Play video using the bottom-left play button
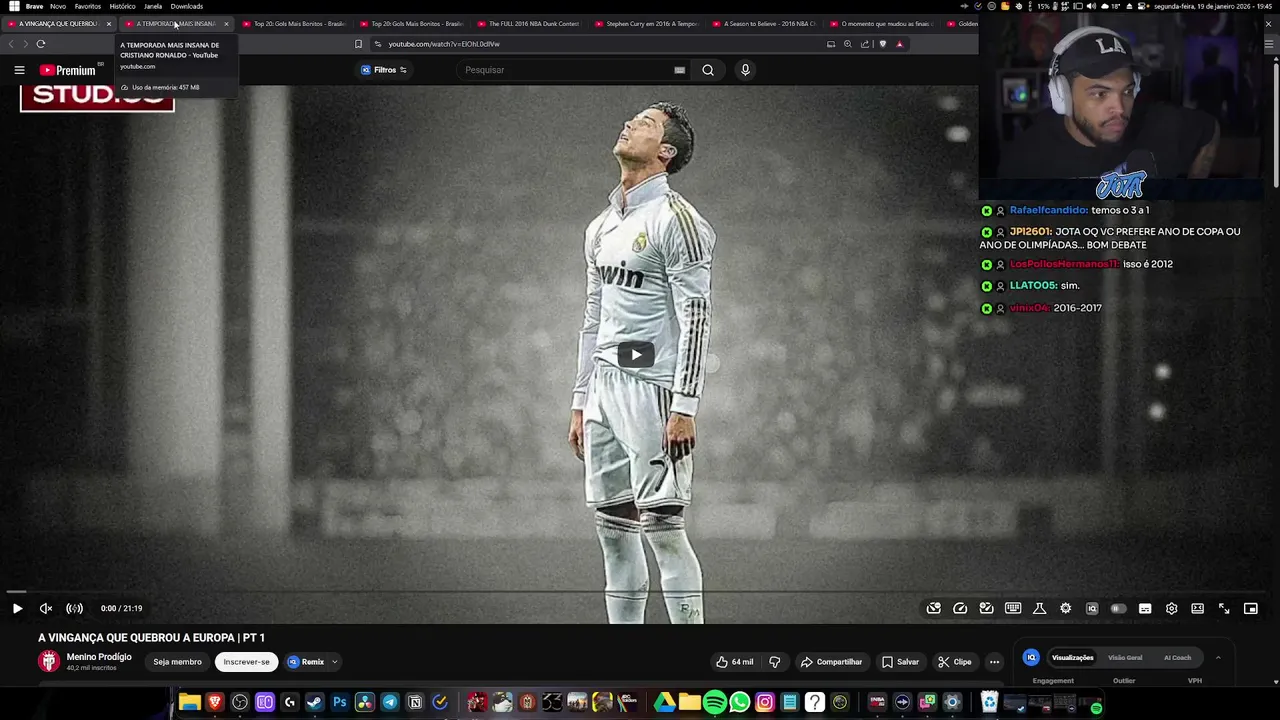 tap(17, 608)
